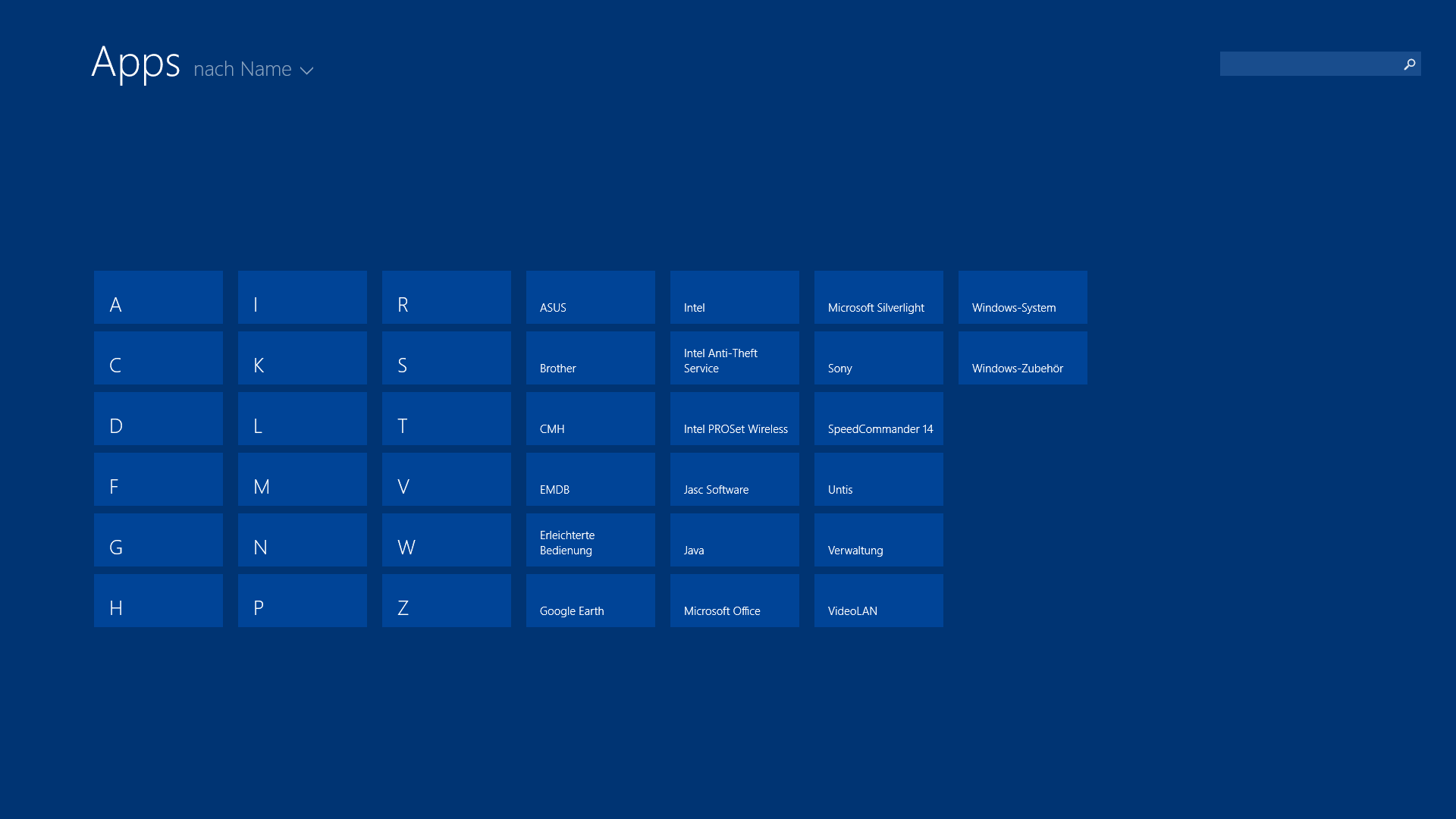Go to Jasc Software group
This screenshot has height=819, width=1456.
coord(735,479)
